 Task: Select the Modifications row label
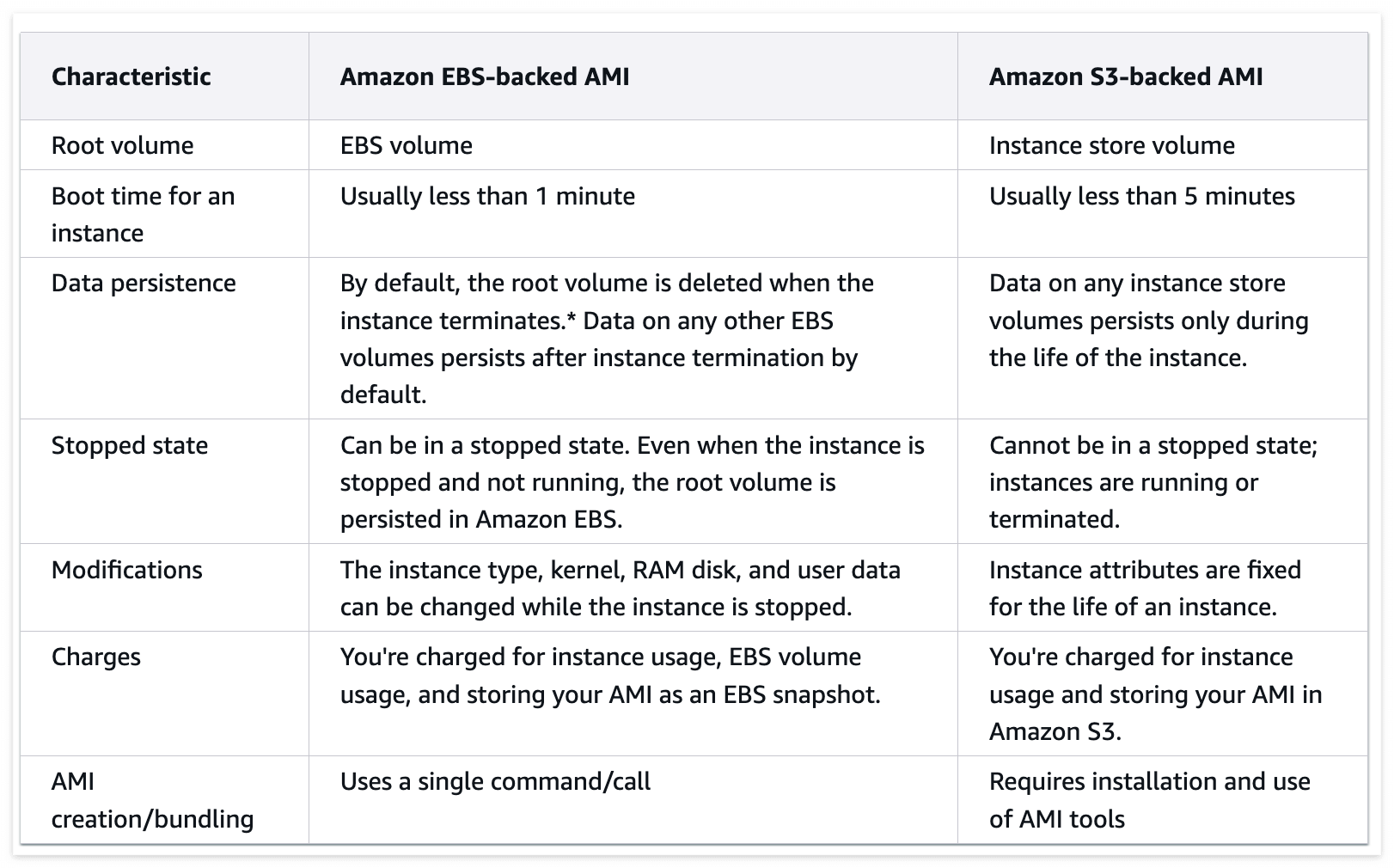(126, 570)
